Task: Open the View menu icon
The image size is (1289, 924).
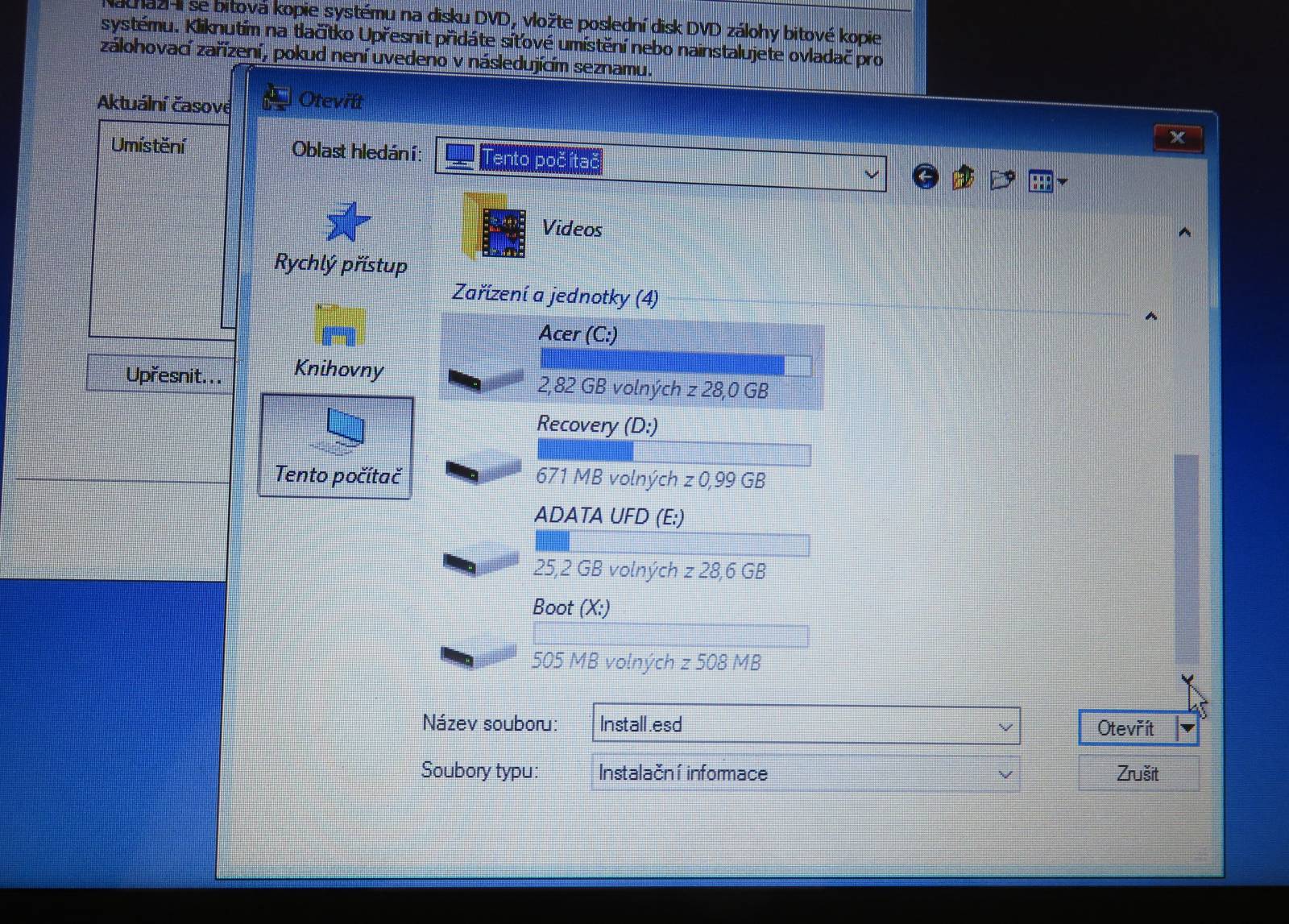Action: (1047, 181)
